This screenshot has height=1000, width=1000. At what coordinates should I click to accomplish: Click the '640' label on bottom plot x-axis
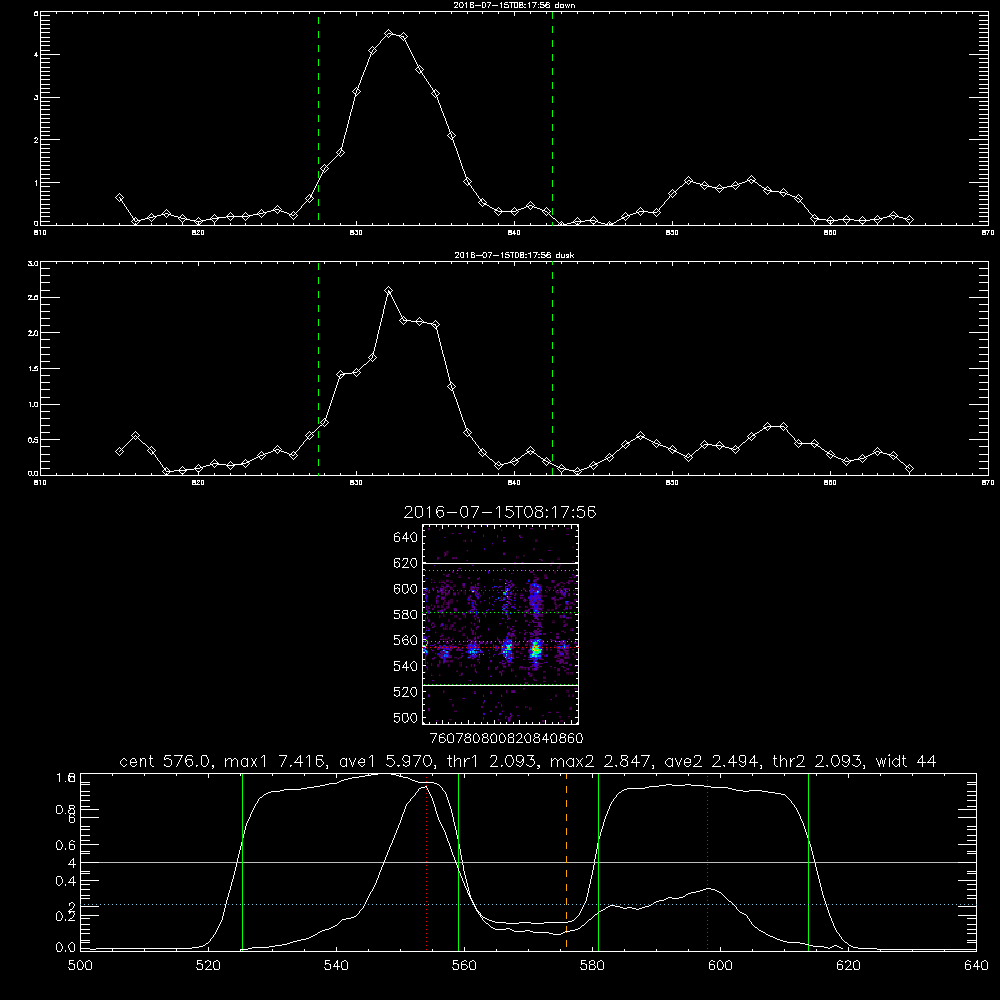(x=976, y=966)
